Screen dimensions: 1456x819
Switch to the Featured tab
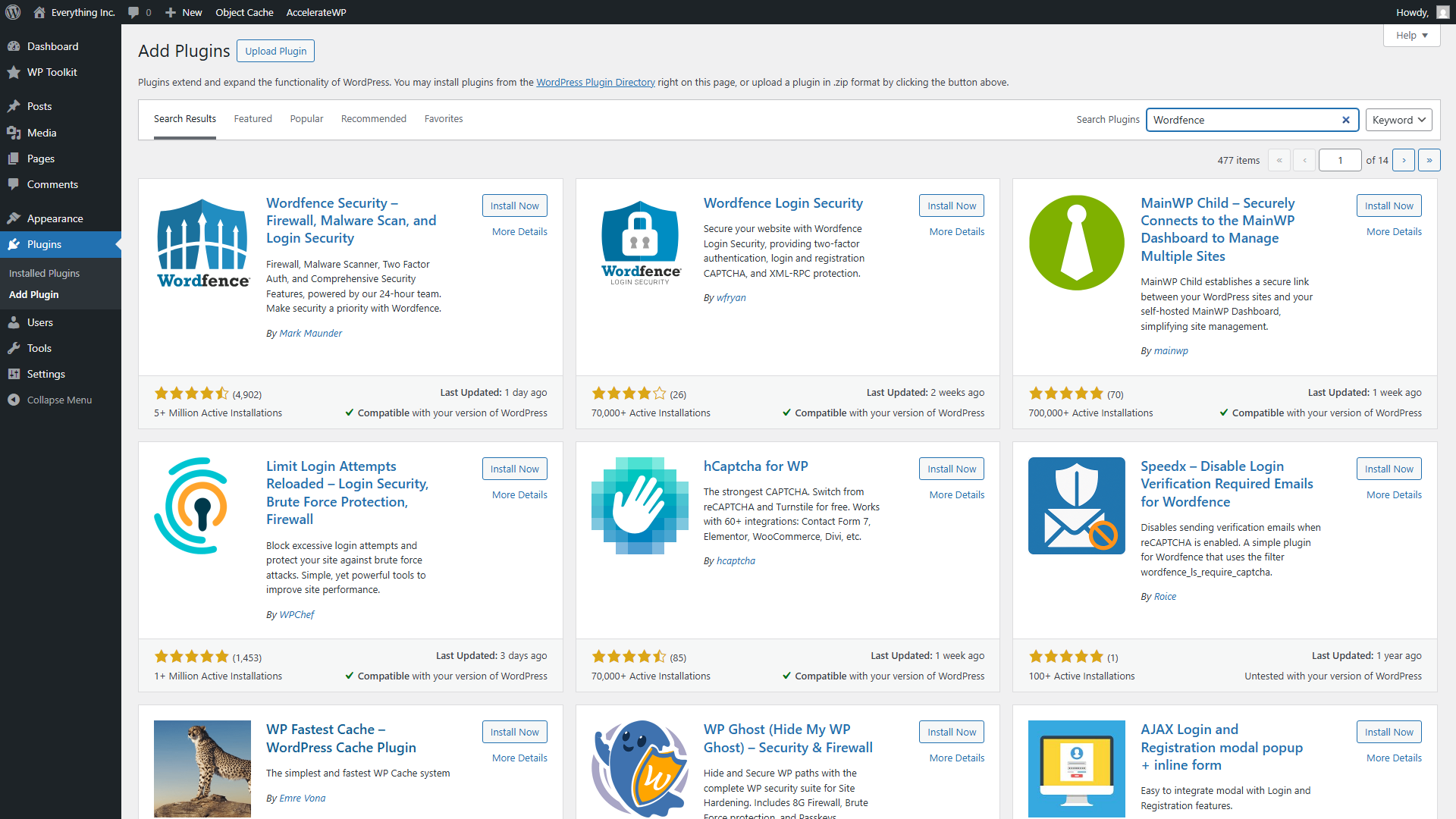pyautogui.click(x=253, y=119)
